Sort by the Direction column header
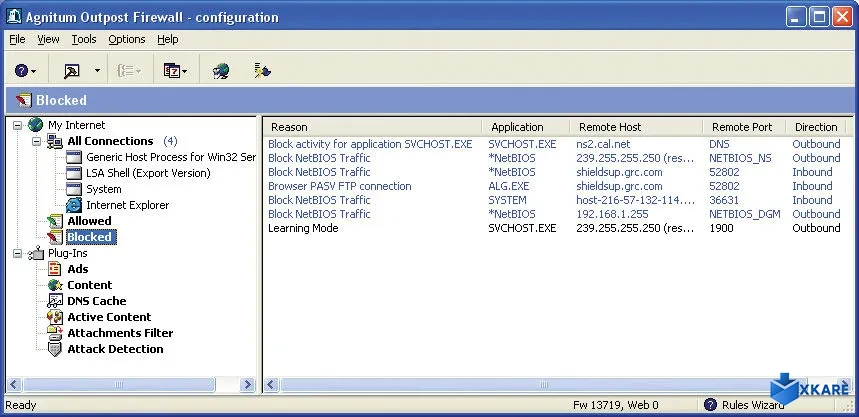859x417 pixels. click(x=816, y=127)
